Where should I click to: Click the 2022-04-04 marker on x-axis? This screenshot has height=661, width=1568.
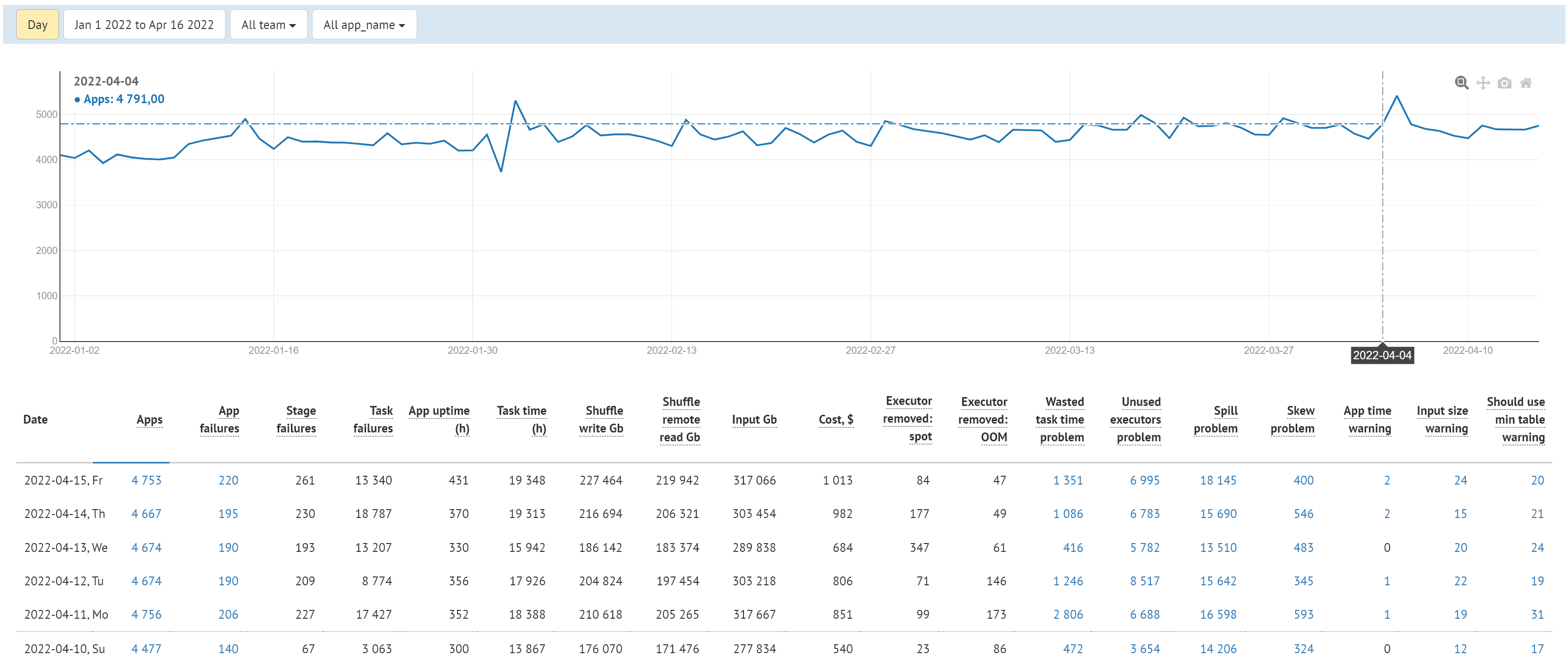[x=1382, y=355]
